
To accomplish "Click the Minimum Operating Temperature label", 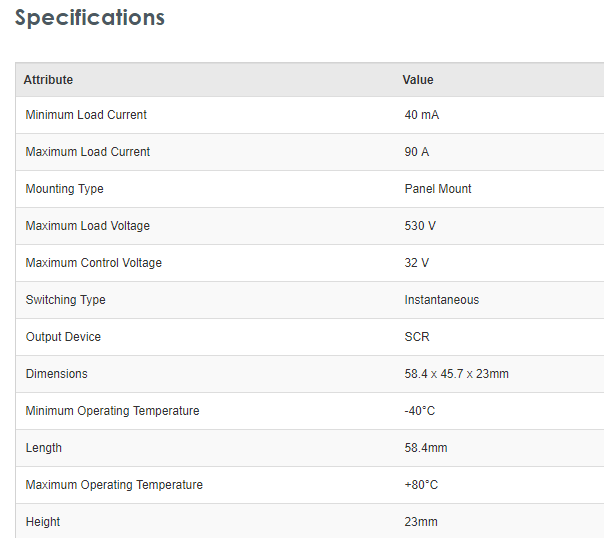I will [x=112, y=411].
